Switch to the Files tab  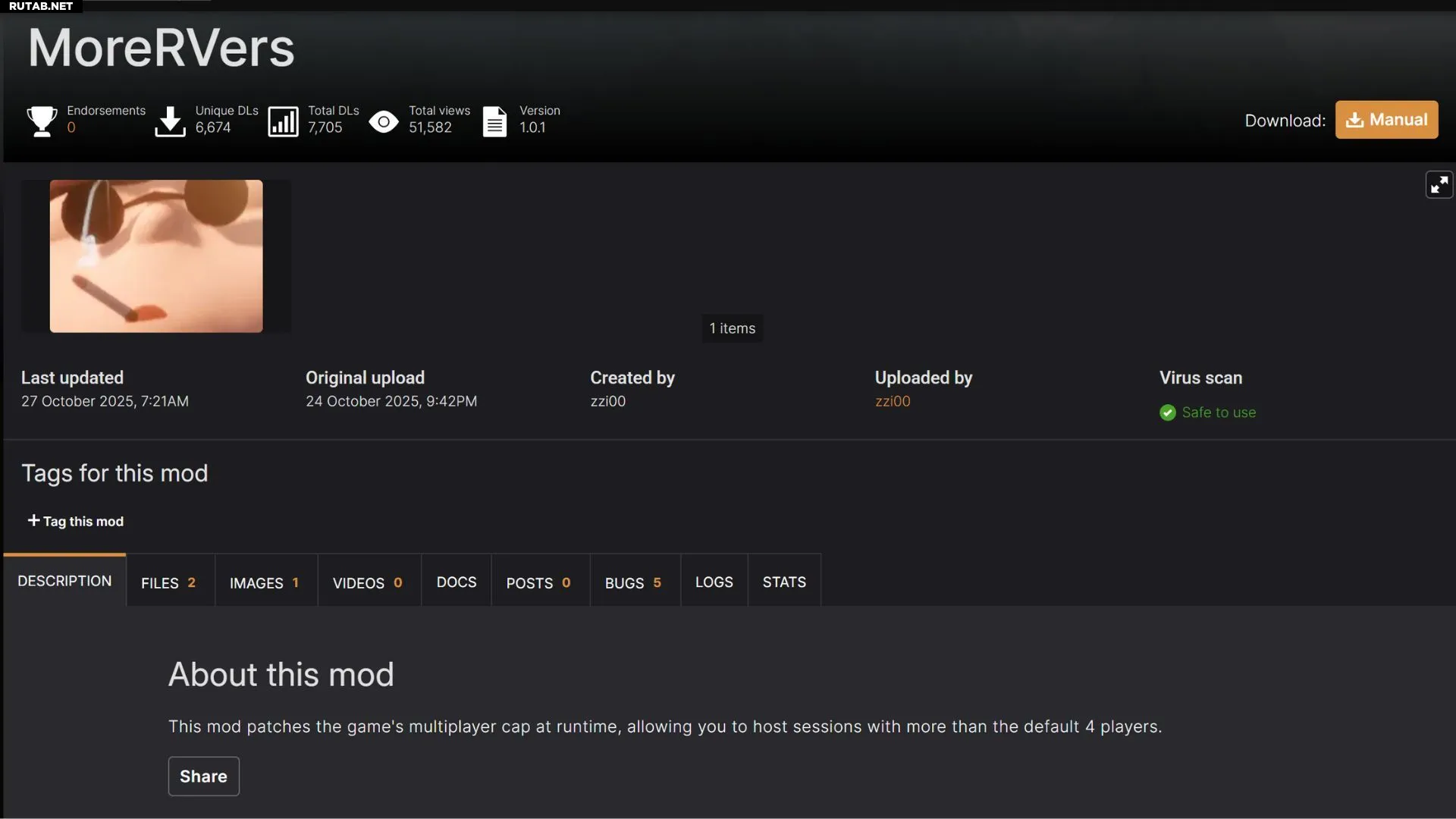pos(169,582)
